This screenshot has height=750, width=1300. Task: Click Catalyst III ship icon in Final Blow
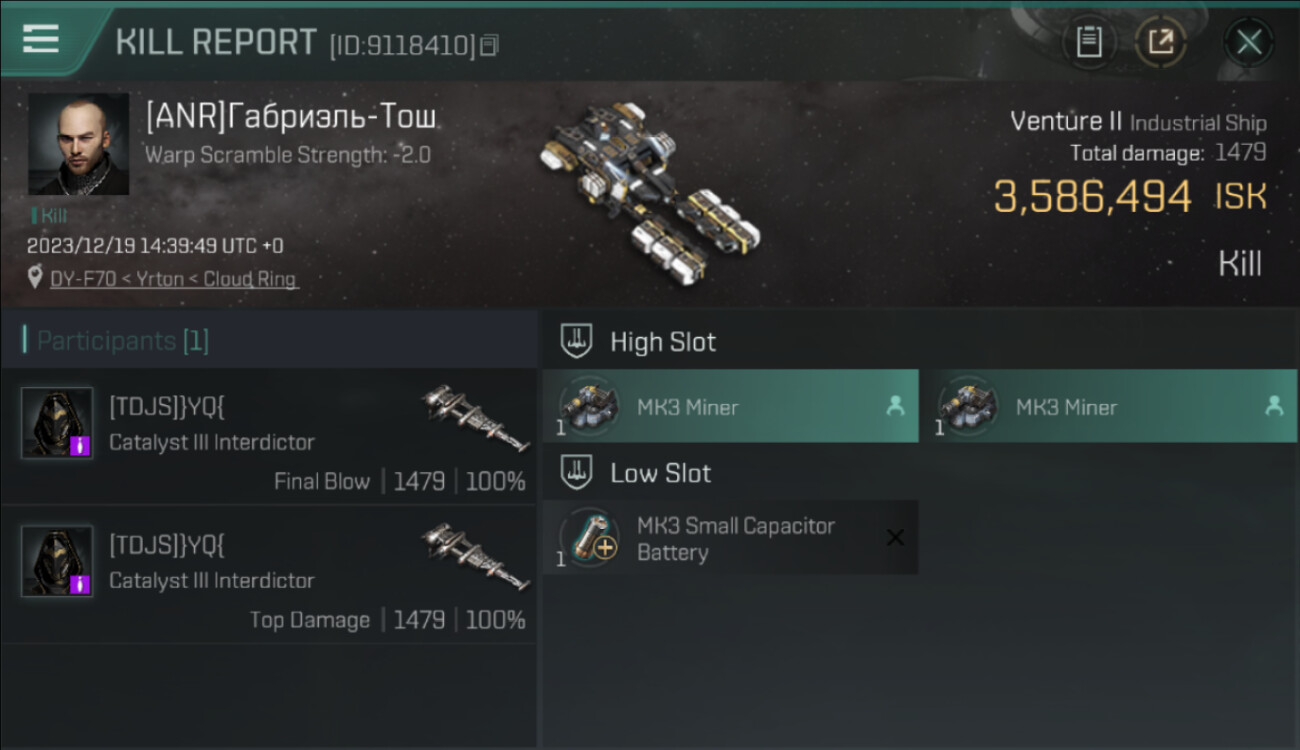click(x=476, y=418)
